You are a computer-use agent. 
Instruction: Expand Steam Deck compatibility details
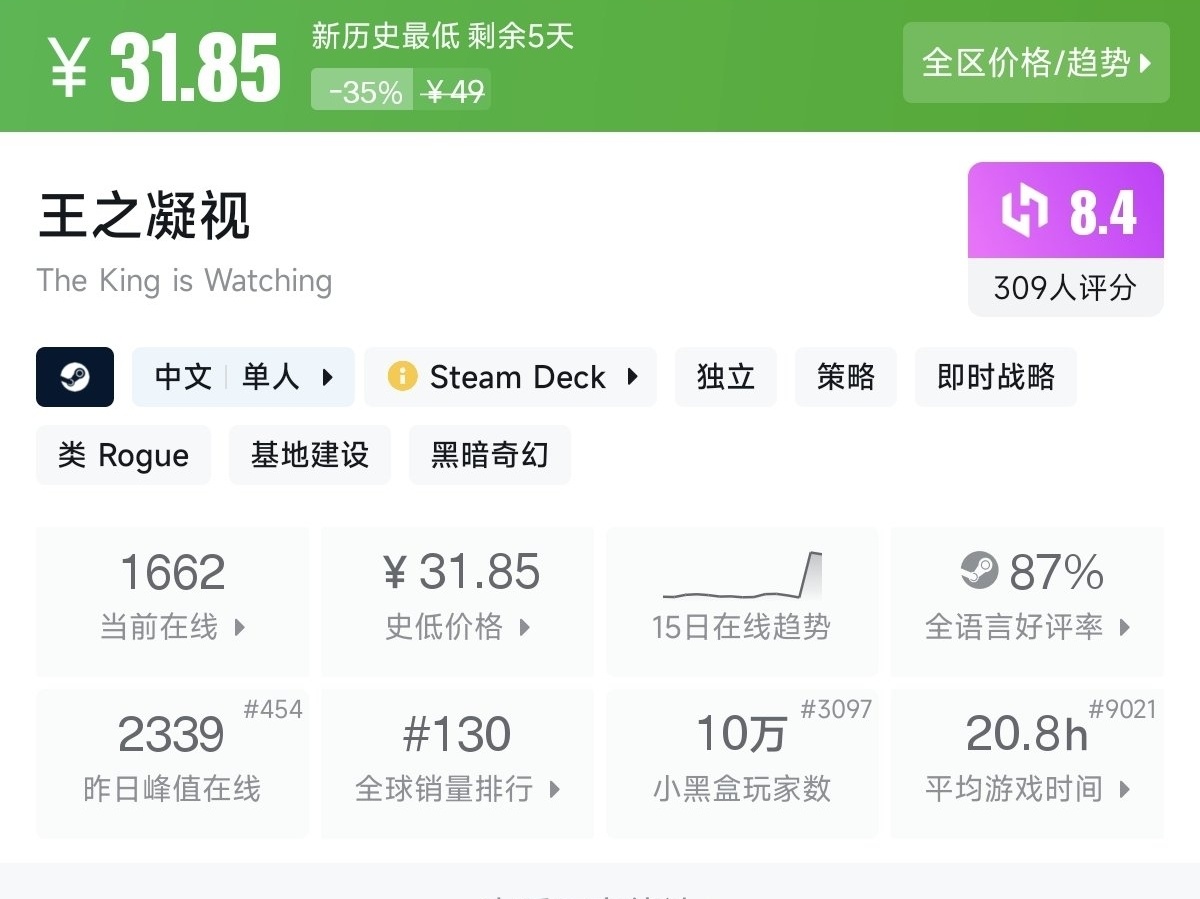(x=510, y=377)
